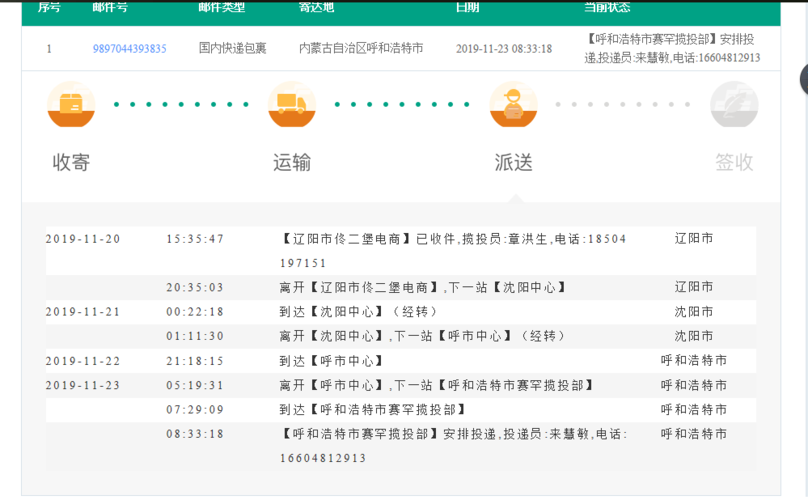Click 到达【沈阳中心】（经转） record
Image resolution: width=808 pixels, height=500 pixels.
(x=359, y=312)
